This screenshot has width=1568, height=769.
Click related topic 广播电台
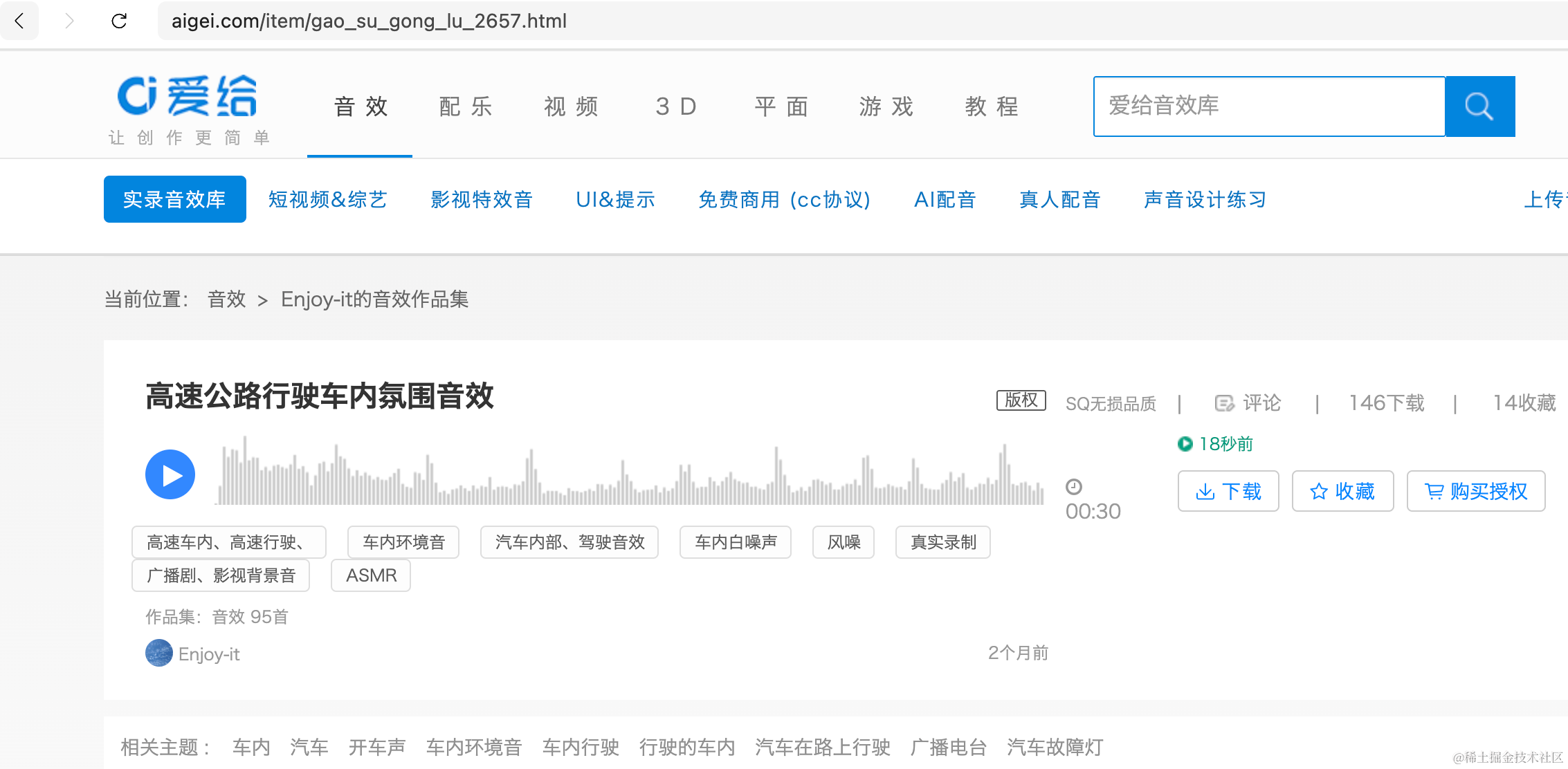pos(949,747)
